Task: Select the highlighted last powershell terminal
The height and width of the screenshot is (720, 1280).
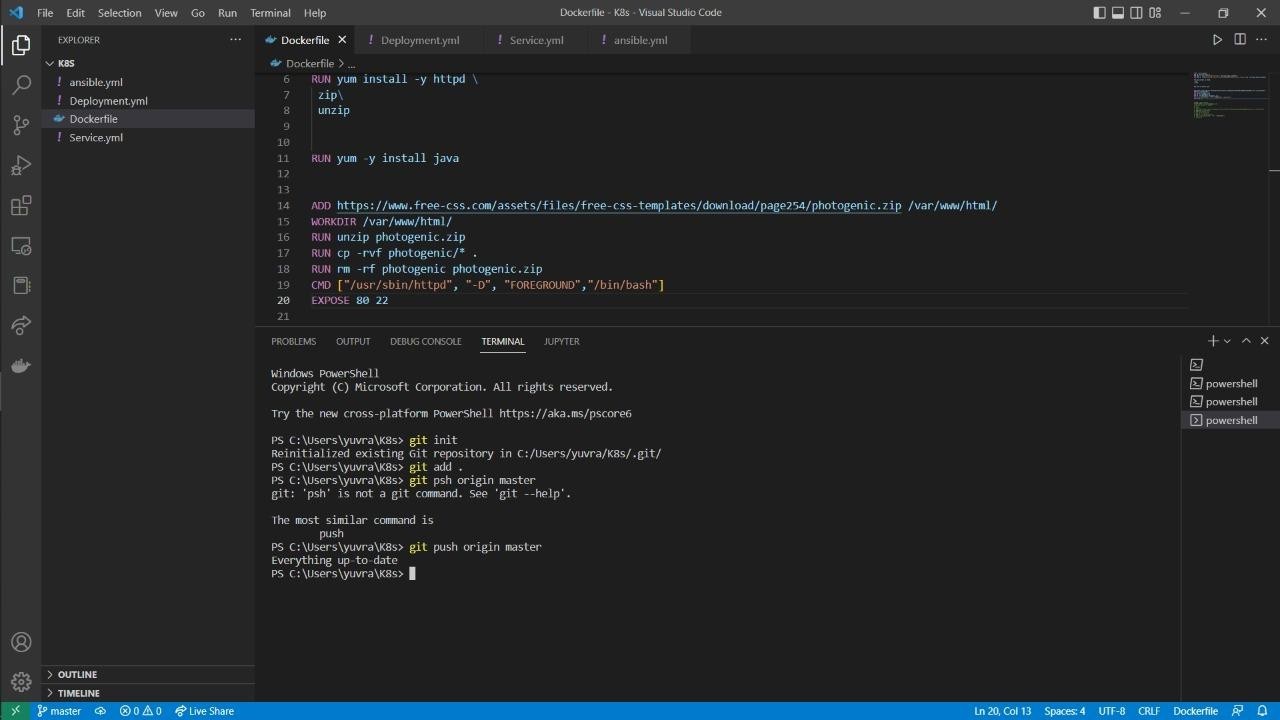Action: tap(1230, 420)
